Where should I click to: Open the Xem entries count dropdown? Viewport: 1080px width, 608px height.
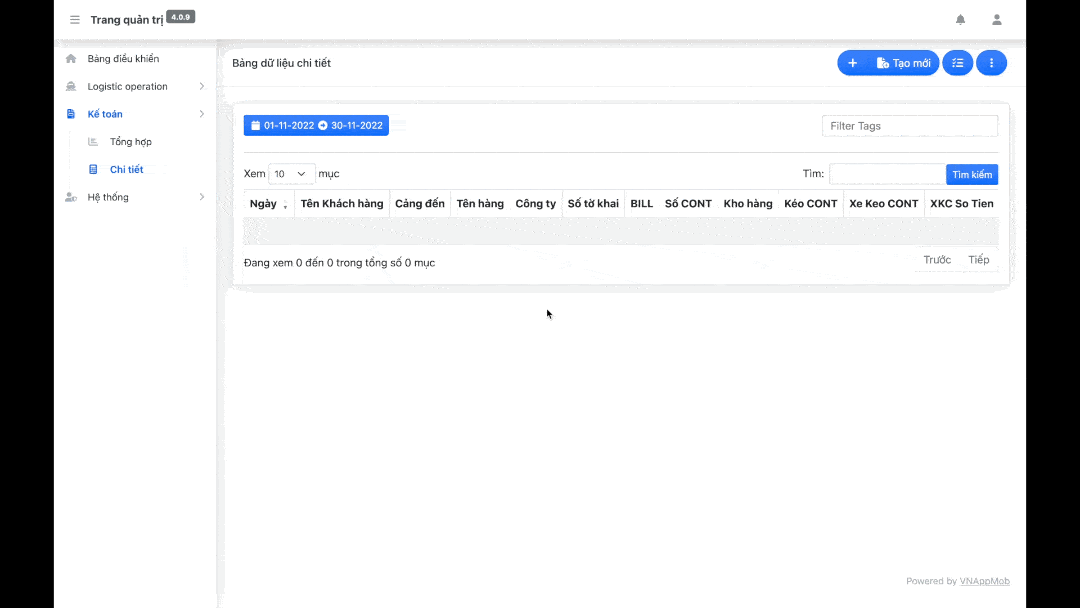click(x=291, y=174)
